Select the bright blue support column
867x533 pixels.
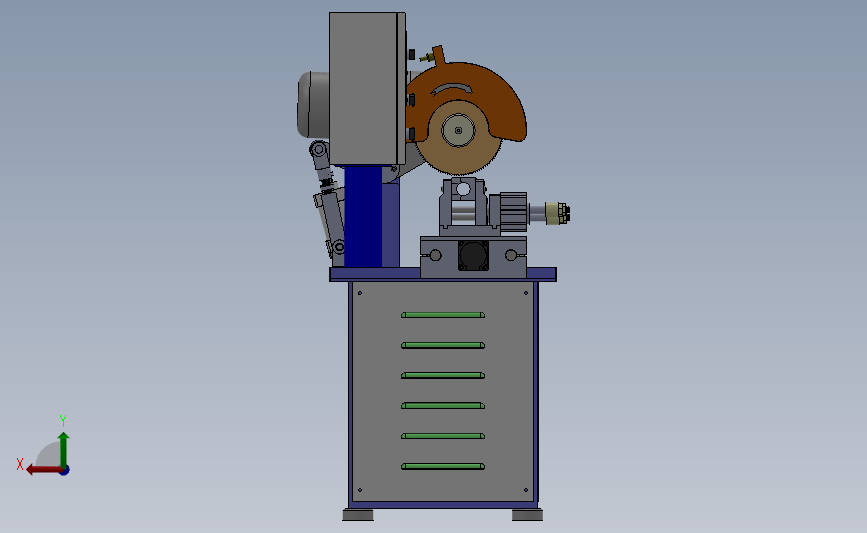point(363,217)
